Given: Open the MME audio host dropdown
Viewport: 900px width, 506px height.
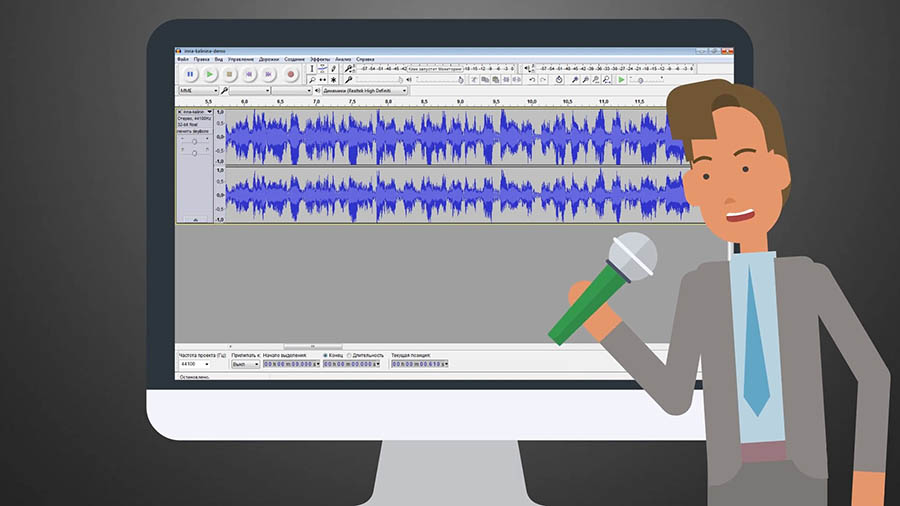Looking at the screenshot, I should pyautogui.click(x=198, y=91).
